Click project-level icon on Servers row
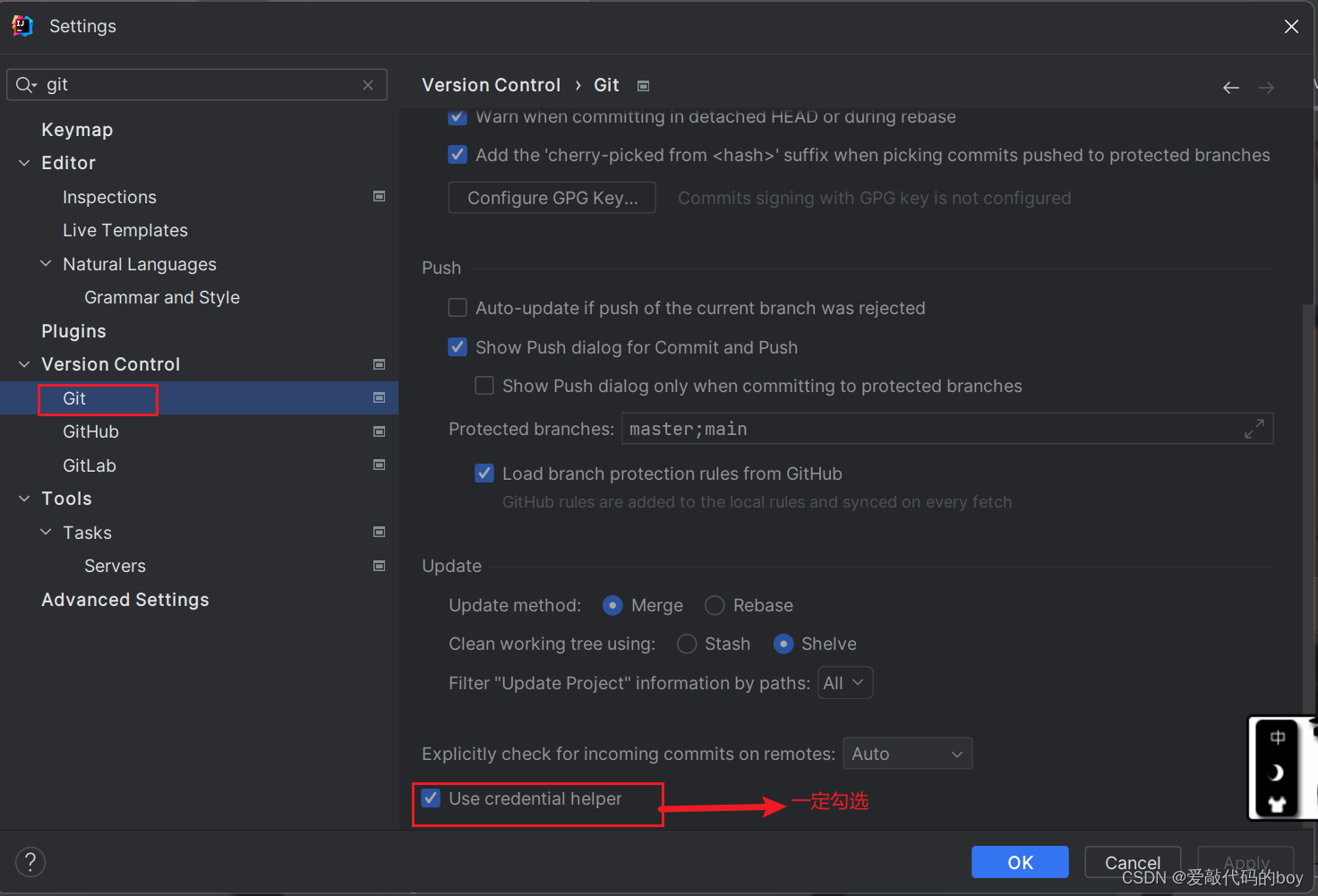 tap(380, 566)
